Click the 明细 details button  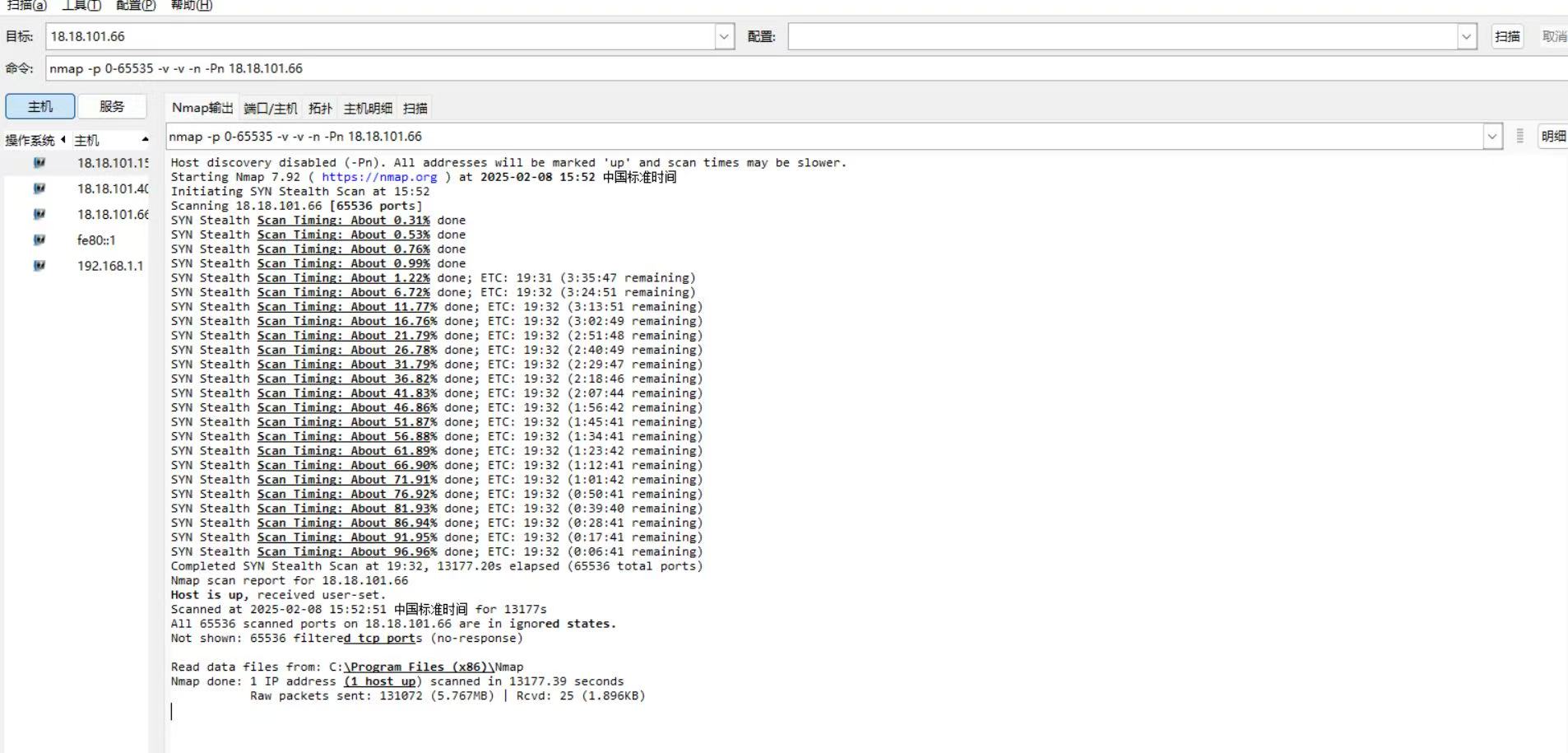coord(1553,137)
